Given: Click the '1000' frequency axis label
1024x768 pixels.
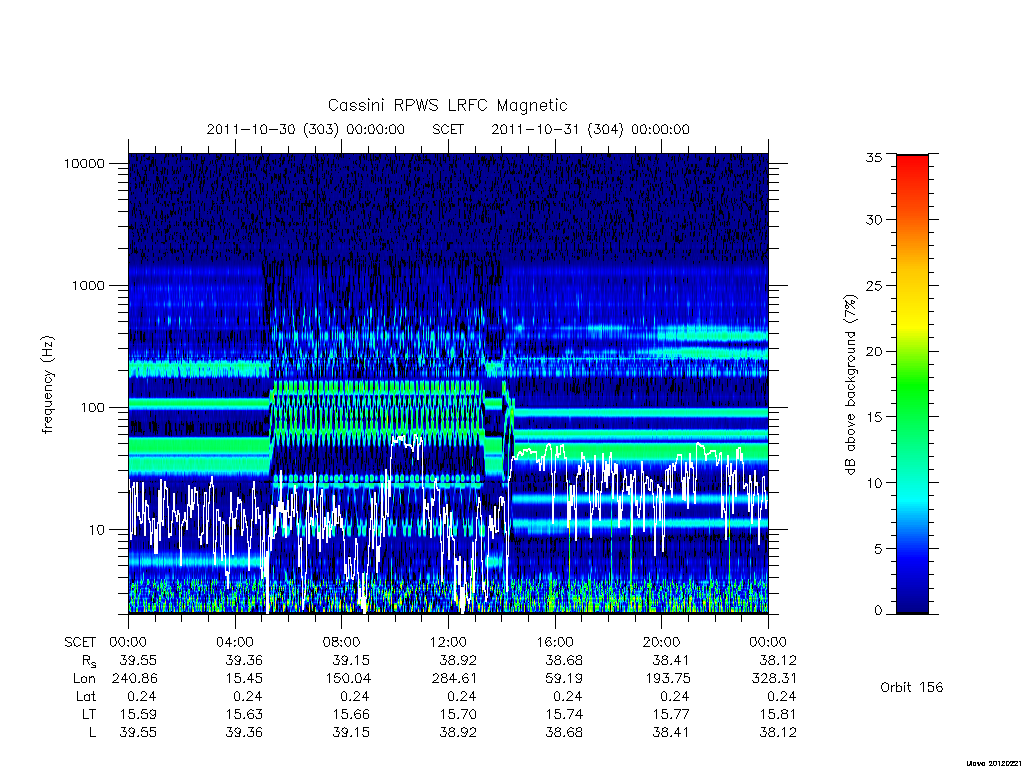Looking at the screenshot, I should point(88,285).
